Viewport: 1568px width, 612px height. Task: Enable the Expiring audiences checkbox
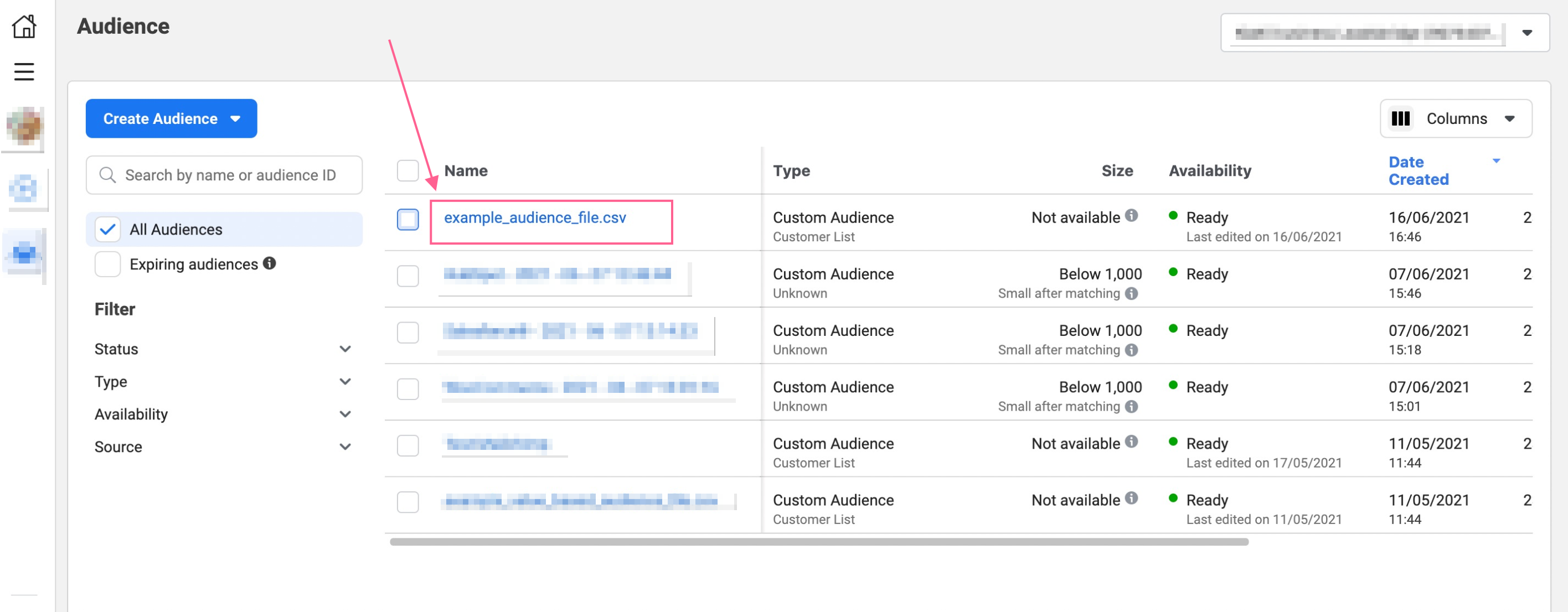coord(108,264)
